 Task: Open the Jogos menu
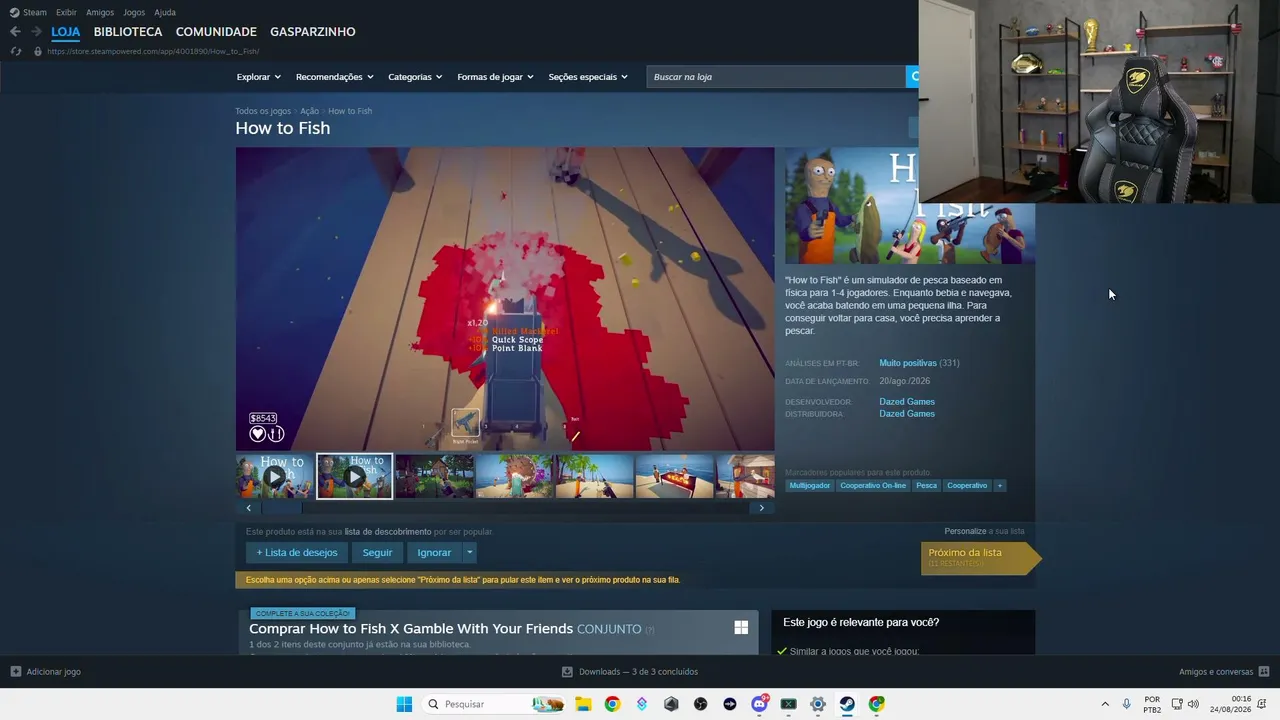point(134,12)
